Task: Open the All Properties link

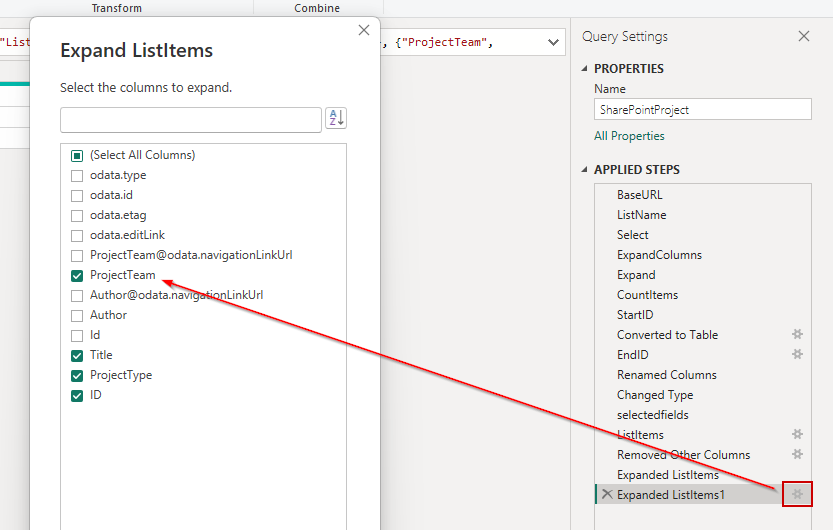Action: pos(629,136)
